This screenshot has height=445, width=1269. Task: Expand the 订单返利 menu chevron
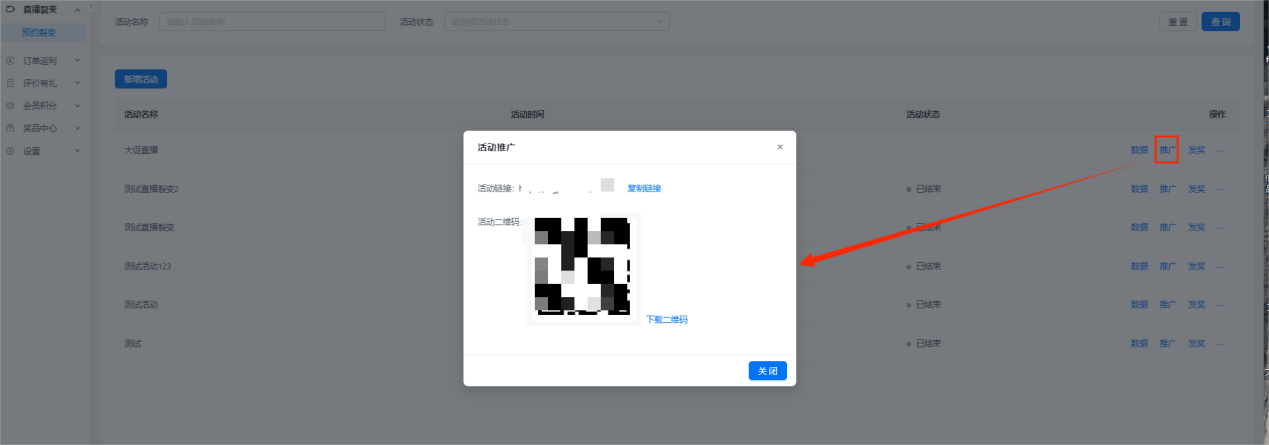coord(78,61)
